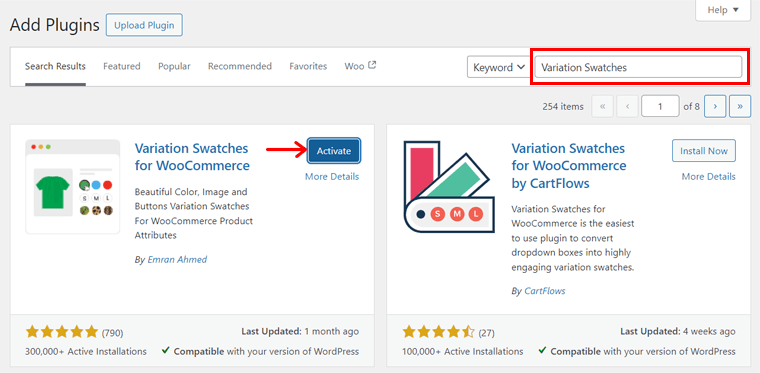The height and width of the screenshot is (373, 760).
Task: Click the green t-shirt plugin thumbnail
Action: tap(73, 186)
